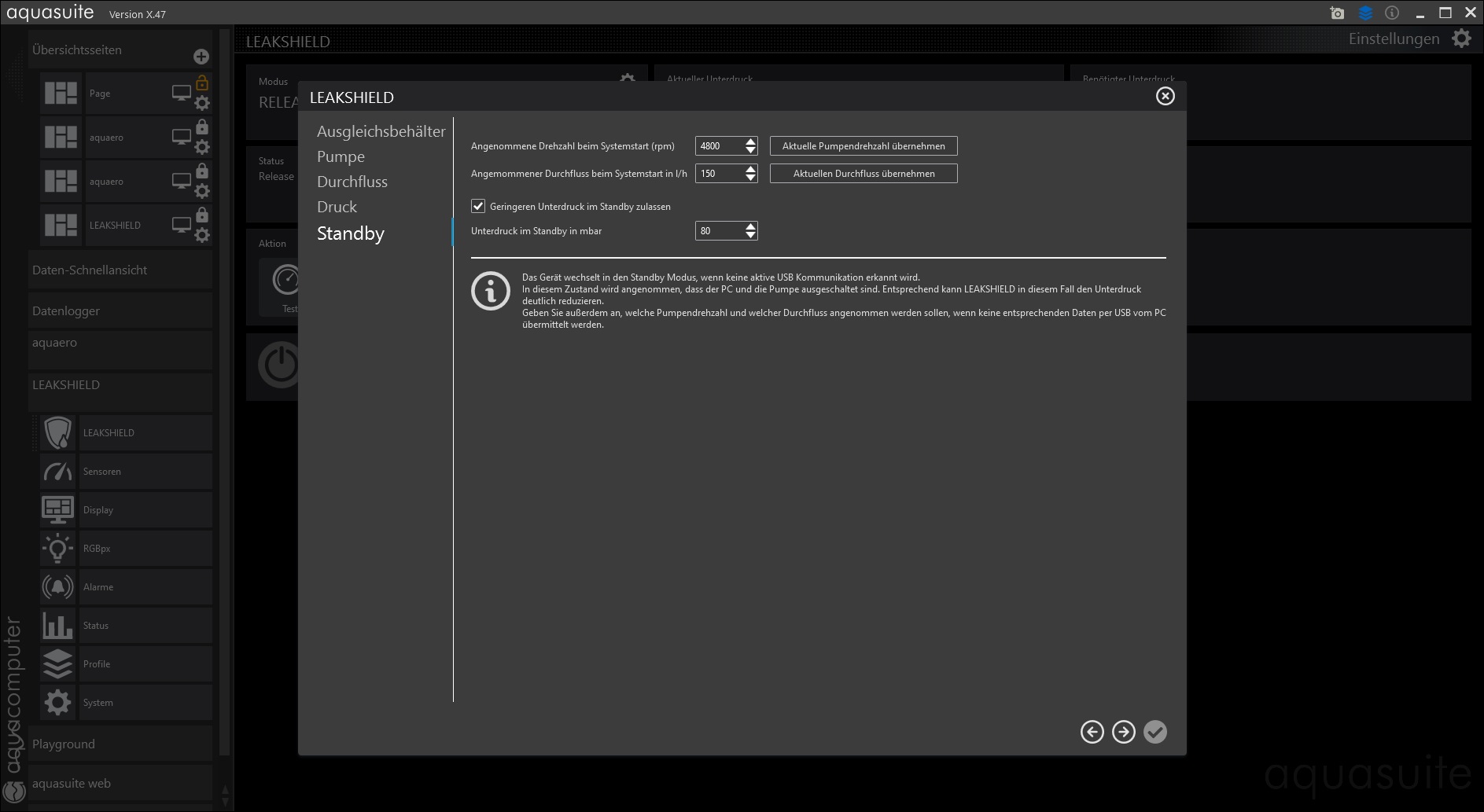The image size is (1484, 812).
Task: Open the RGBpx light bulb icon
Action: [x=58, y=548]
